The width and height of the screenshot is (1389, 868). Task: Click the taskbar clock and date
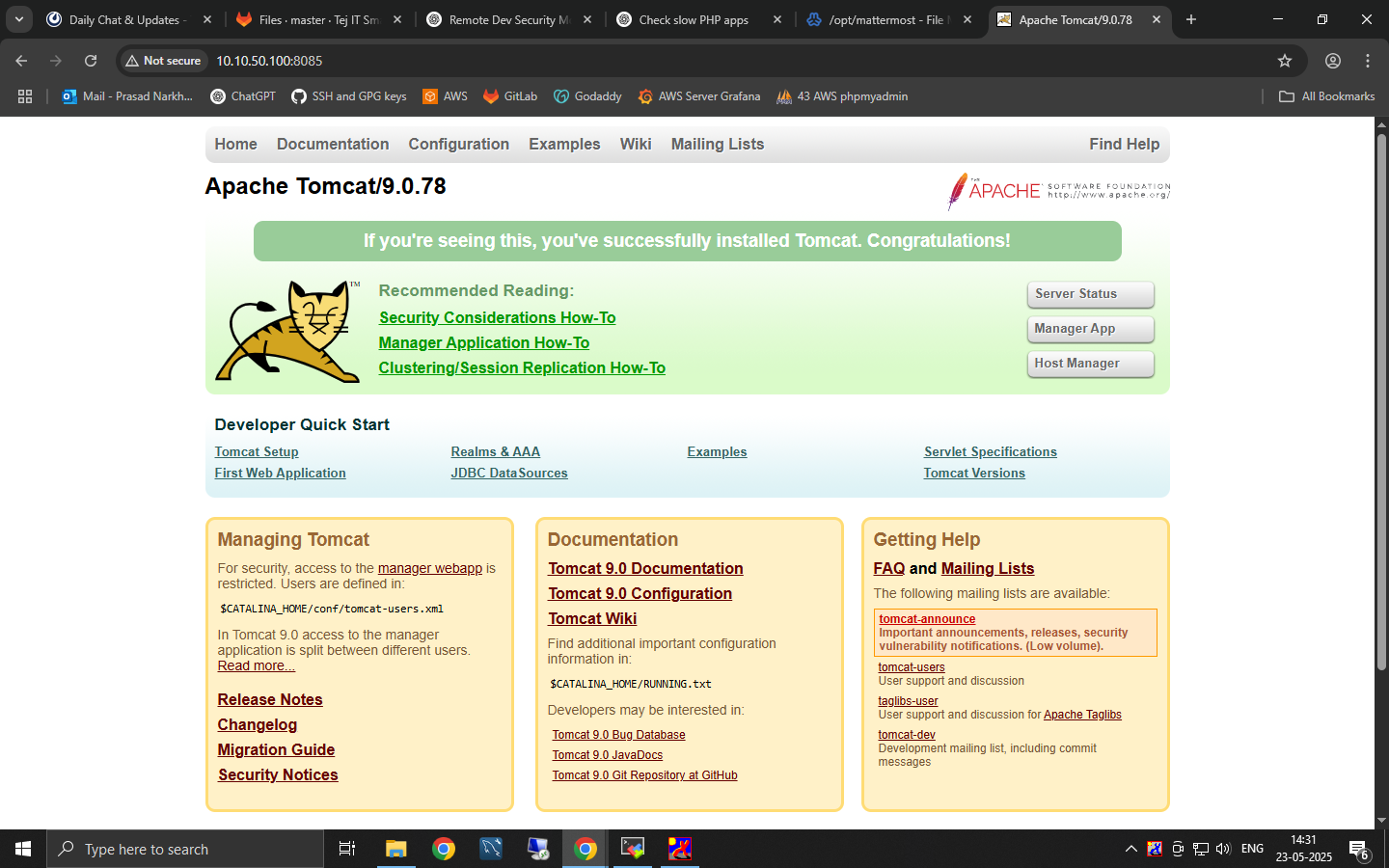(1304, 849)
